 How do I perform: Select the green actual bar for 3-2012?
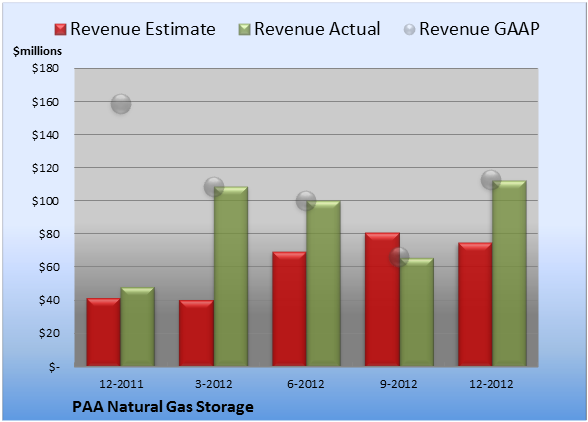coord(231,276)
